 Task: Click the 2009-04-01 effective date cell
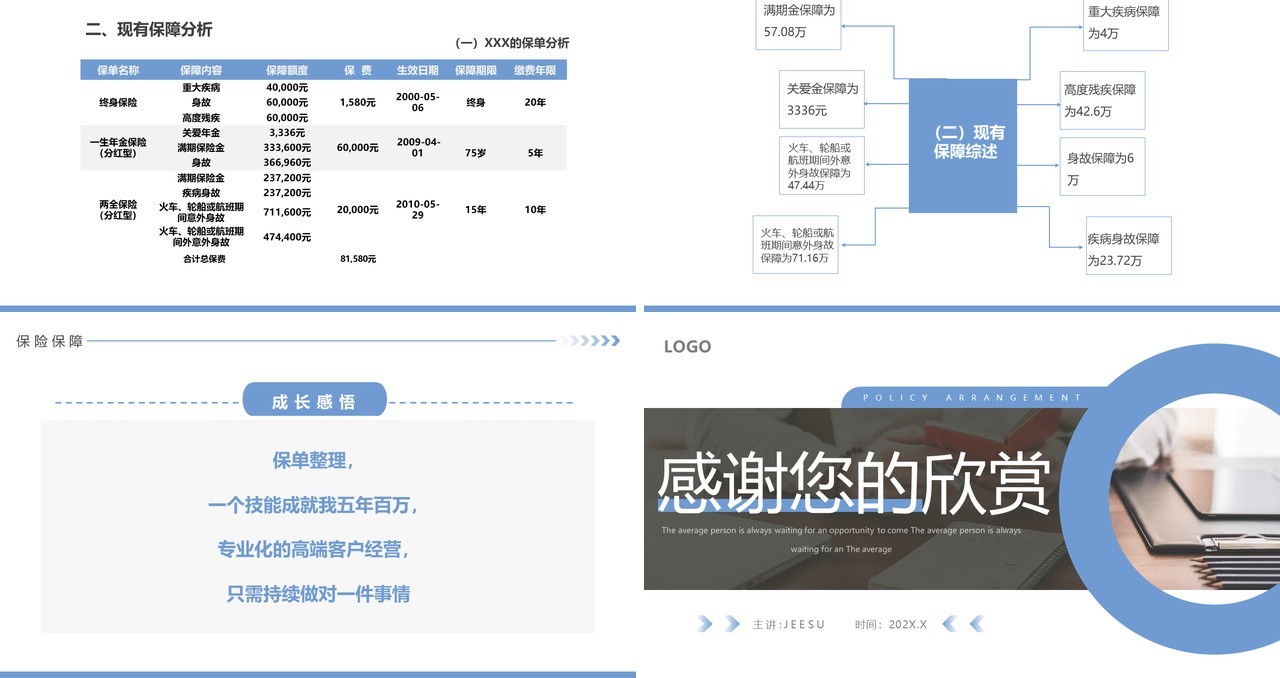tap(418, 147)
